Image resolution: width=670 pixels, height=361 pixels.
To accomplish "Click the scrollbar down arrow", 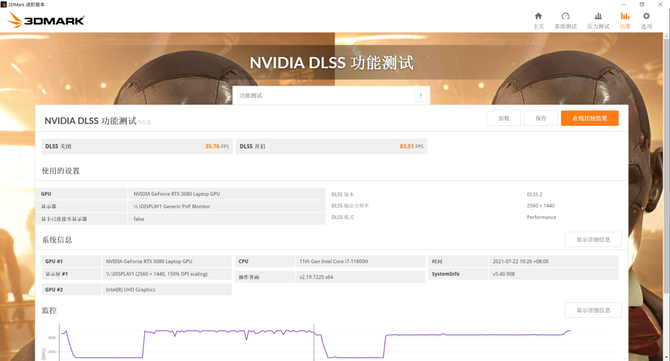I will tap(666, 357).
